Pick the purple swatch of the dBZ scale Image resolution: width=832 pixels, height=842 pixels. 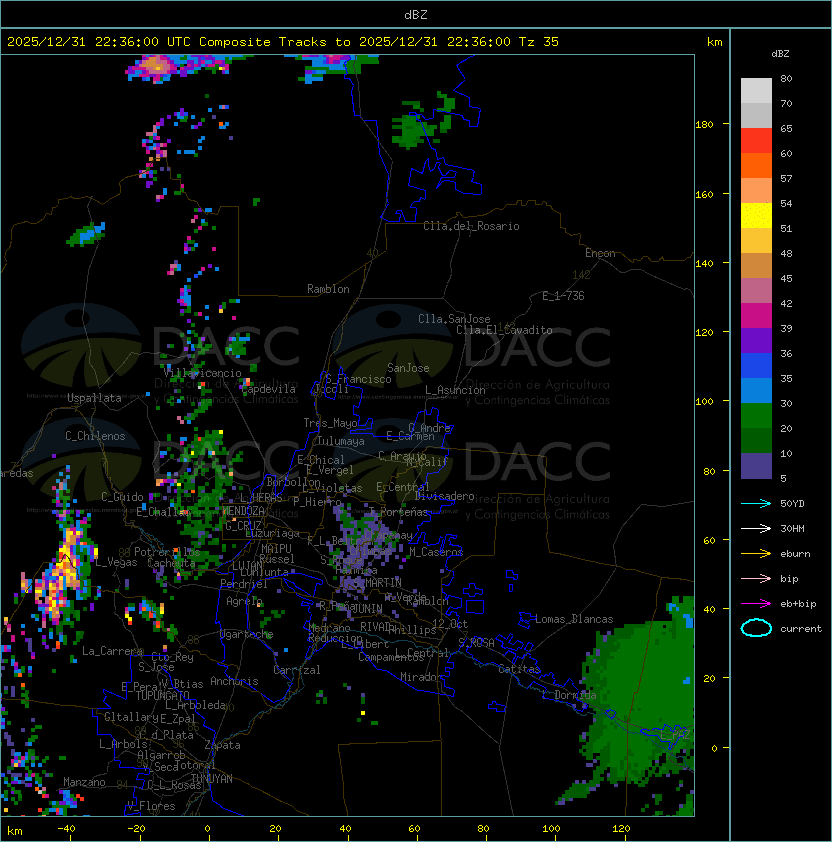[x=756, y=340]
